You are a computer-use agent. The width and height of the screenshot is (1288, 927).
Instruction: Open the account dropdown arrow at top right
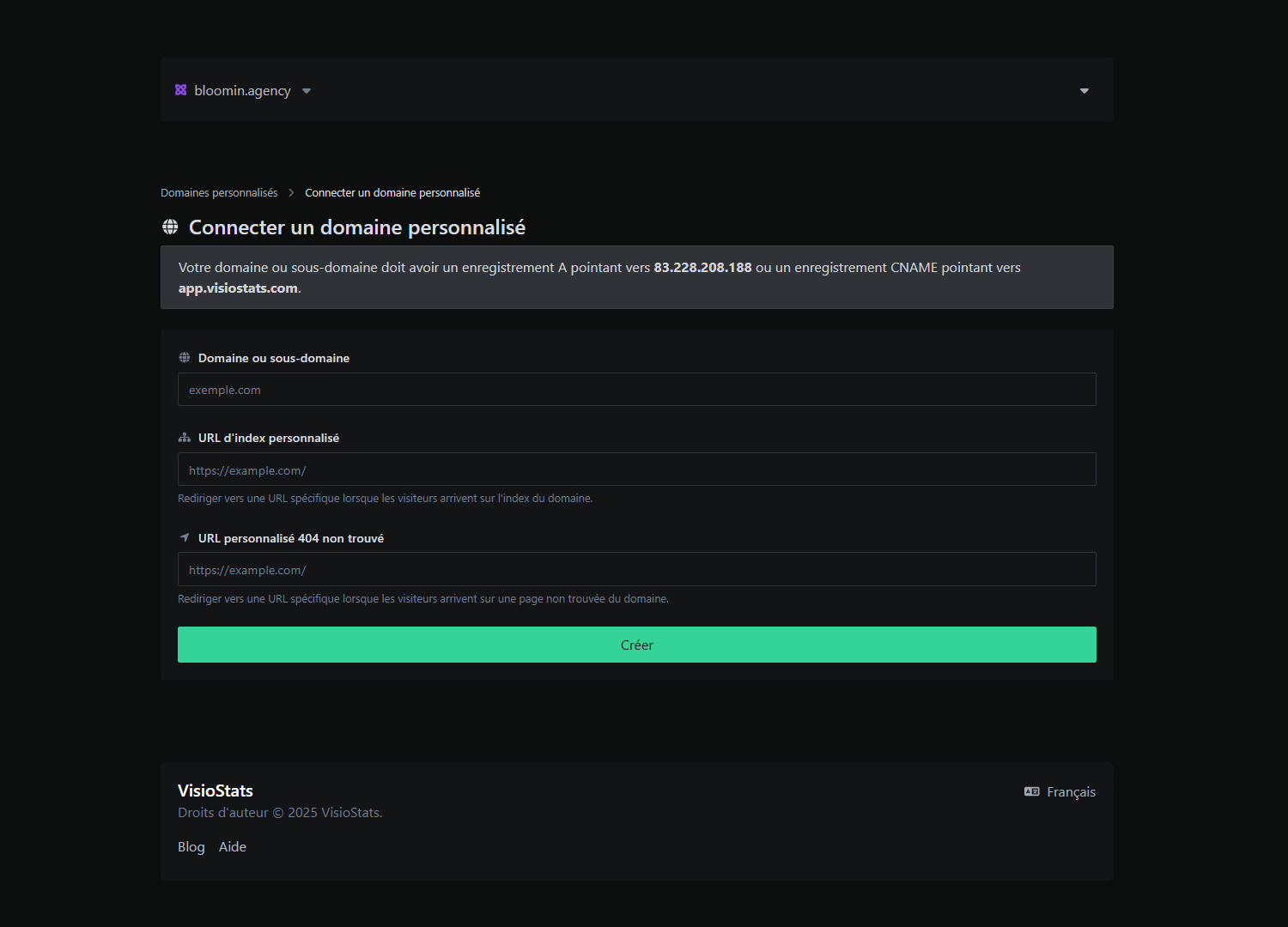[1084, 91]
